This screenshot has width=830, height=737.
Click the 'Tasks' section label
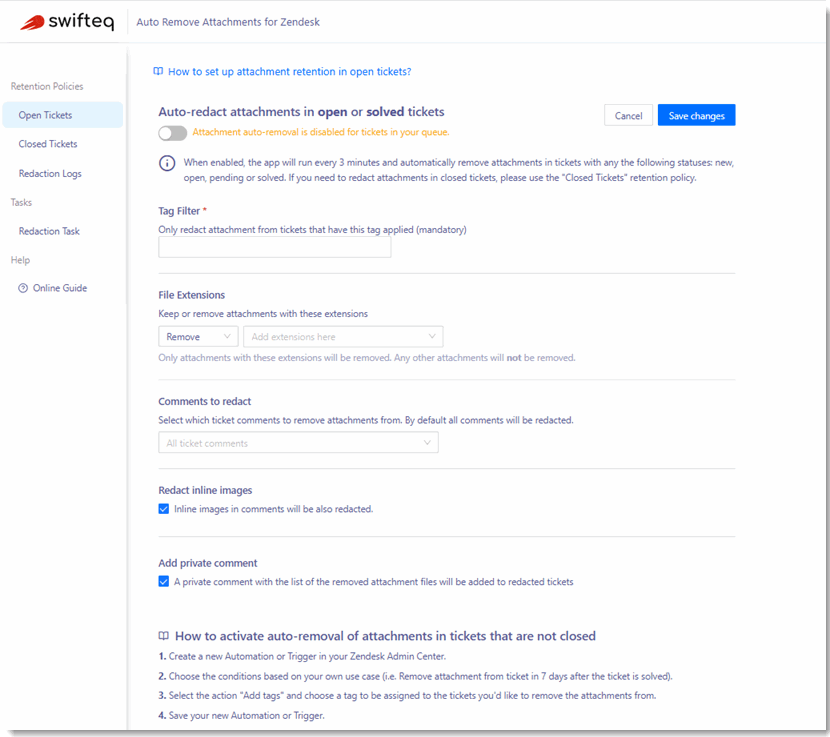pyautogui.click(x=21, y=202)
